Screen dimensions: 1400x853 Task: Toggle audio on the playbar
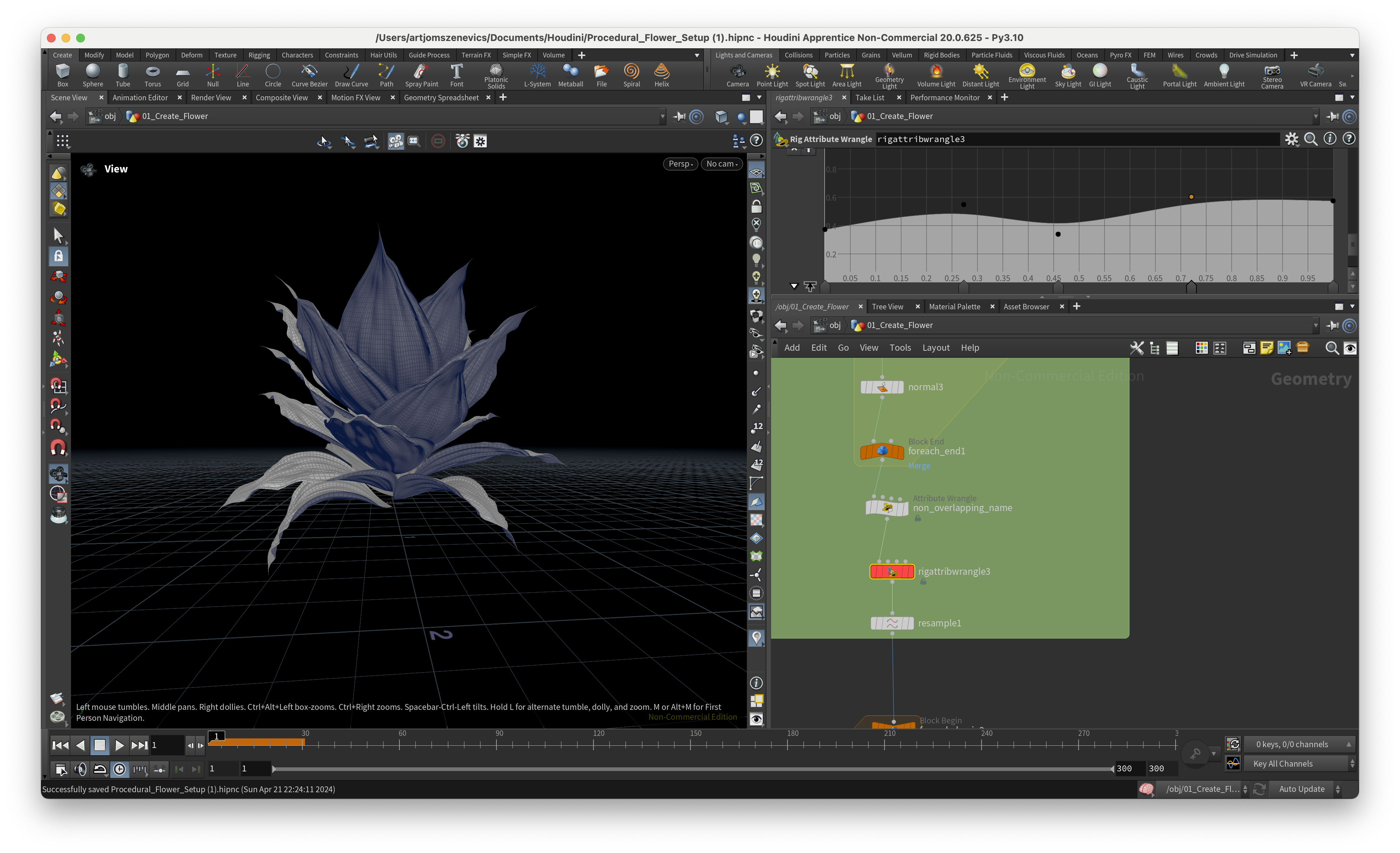[x=81, y=769]
